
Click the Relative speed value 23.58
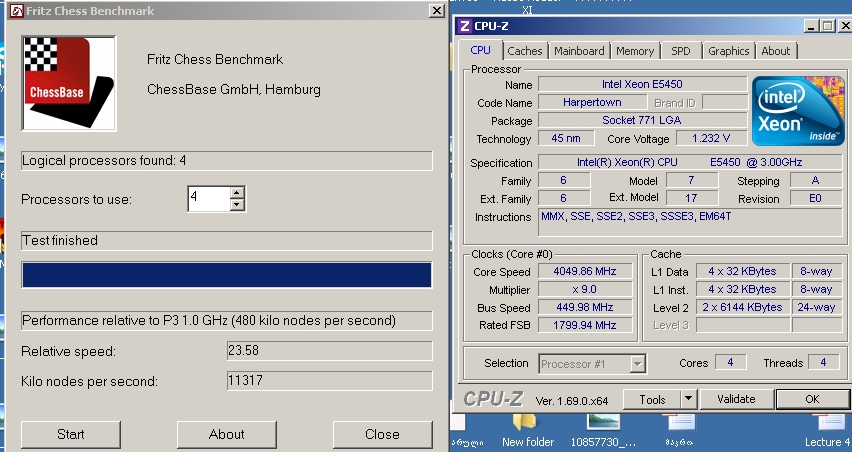329,351
